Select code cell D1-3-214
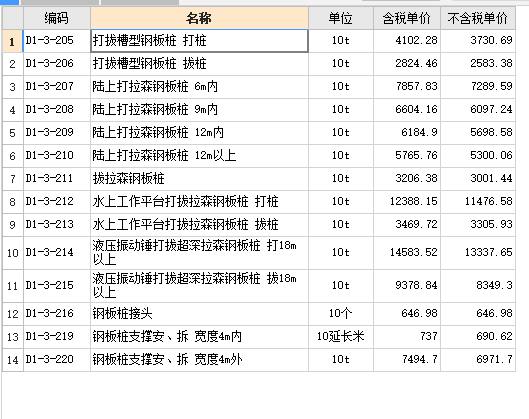The image size is (529, 419). [x=57, y=253]
